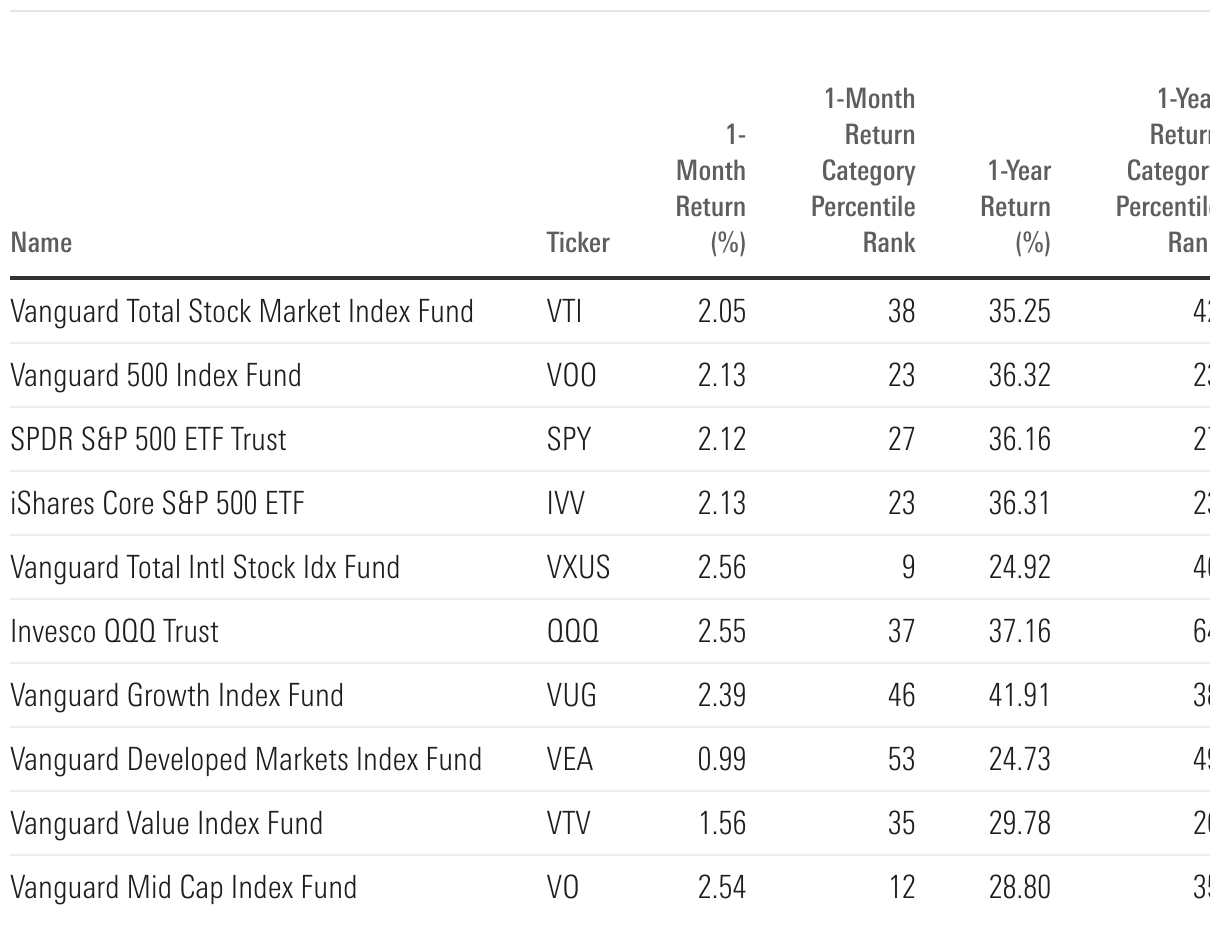The height and width of the screenshot is (928, 1220).
Task: Open Vanguard Developed Markets Index Fund
Action: 246,760
